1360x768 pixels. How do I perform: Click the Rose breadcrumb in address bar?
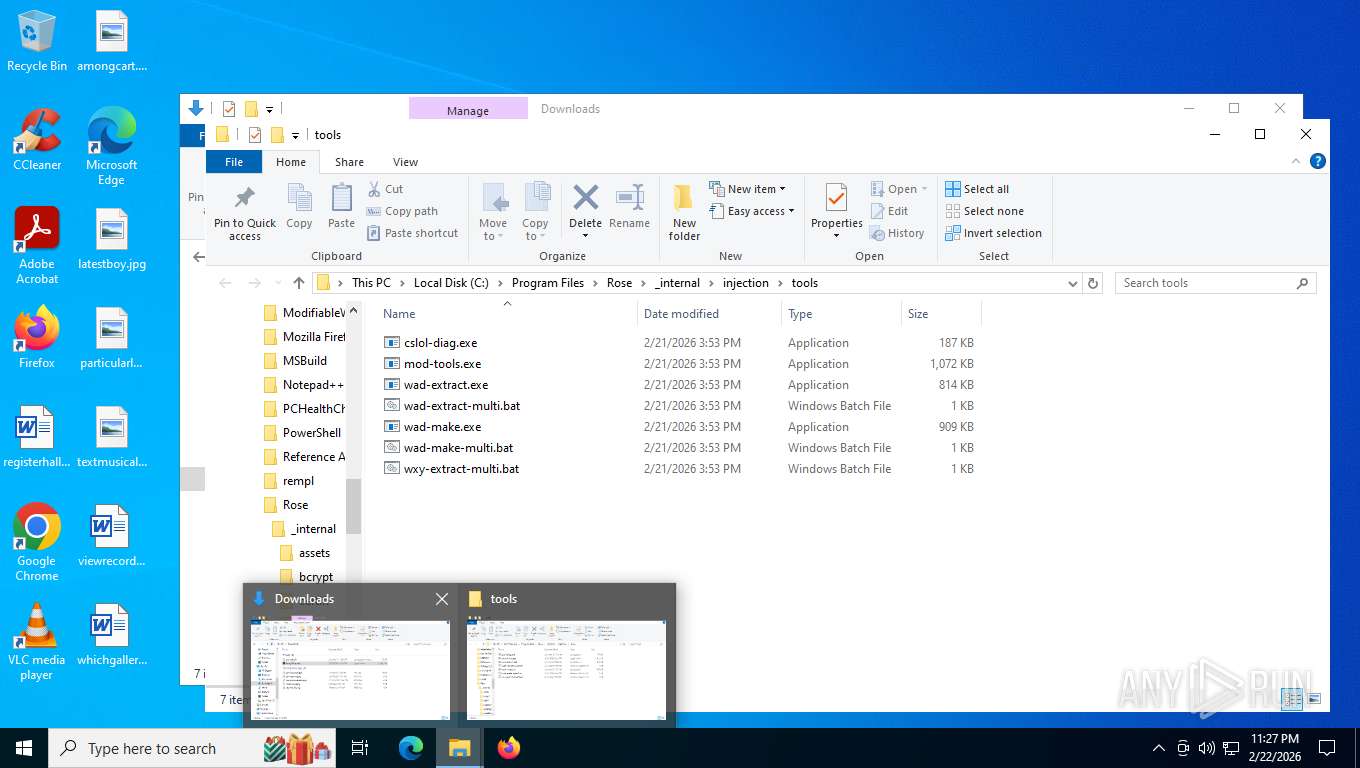tap(620, 283)
